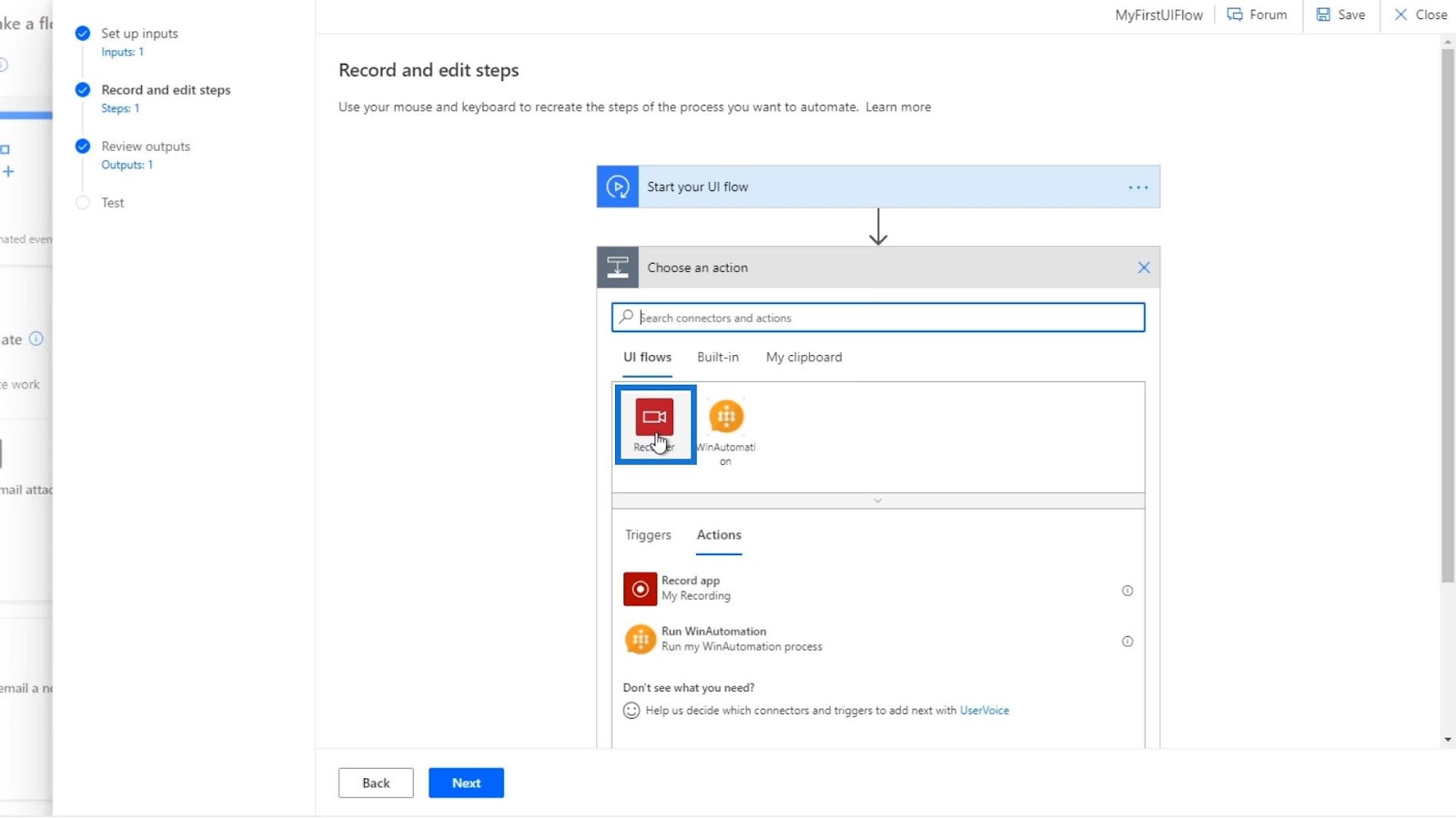The width and height of the screenshot is (1456, 819).
Task: Open the Start your UI flow ellipsis menu
Action: (x=1138, y=187)
